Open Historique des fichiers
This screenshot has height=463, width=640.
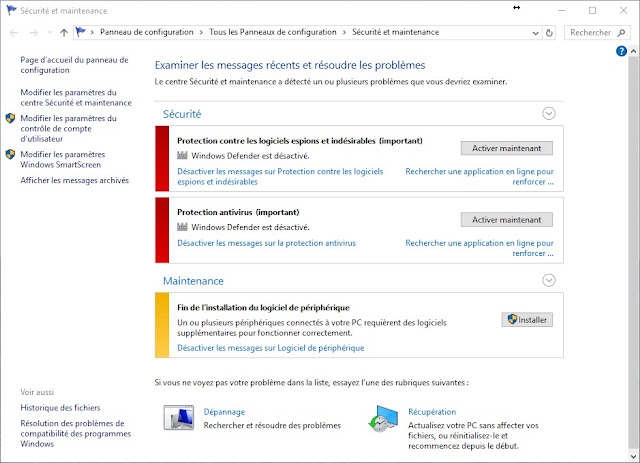pos(60,407)
